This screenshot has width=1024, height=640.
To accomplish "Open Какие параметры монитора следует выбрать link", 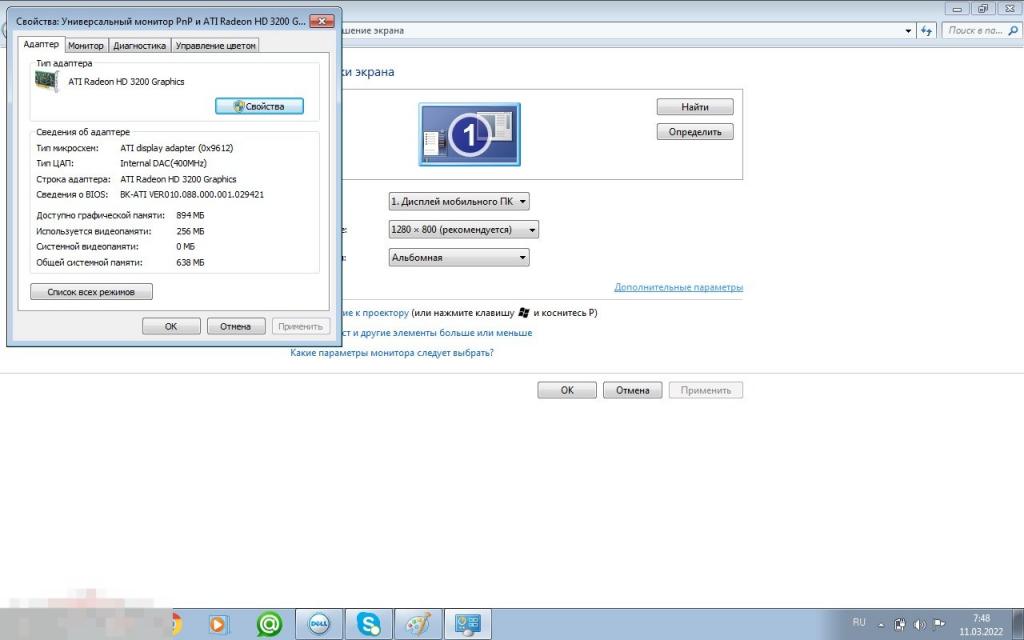I will [x=392, y=353].
